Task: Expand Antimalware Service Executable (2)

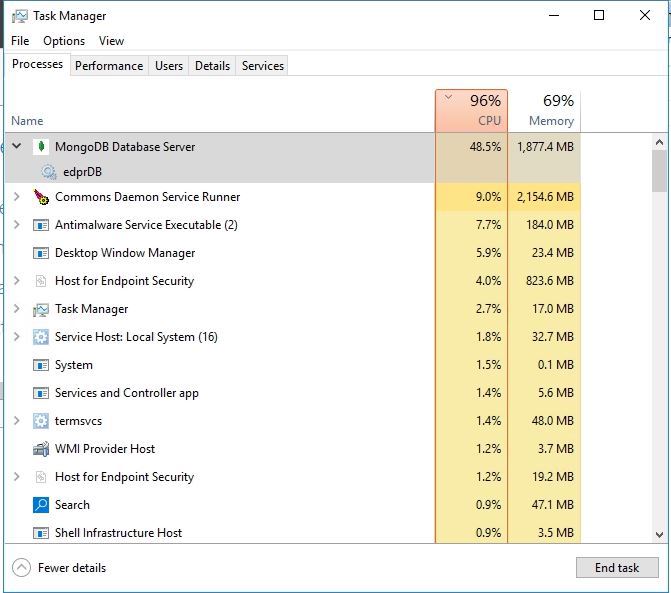Action: [x=17, y=225]
